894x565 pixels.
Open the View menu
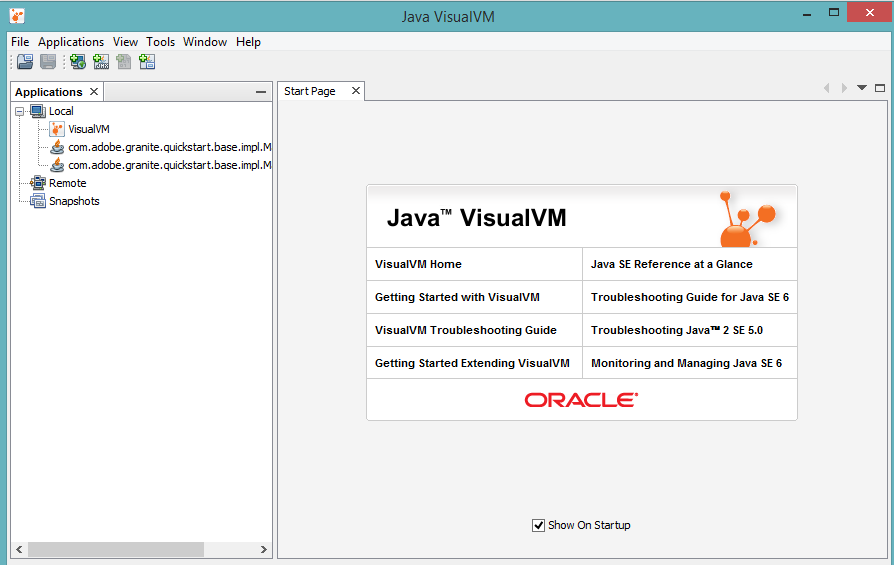click(125, 42)
